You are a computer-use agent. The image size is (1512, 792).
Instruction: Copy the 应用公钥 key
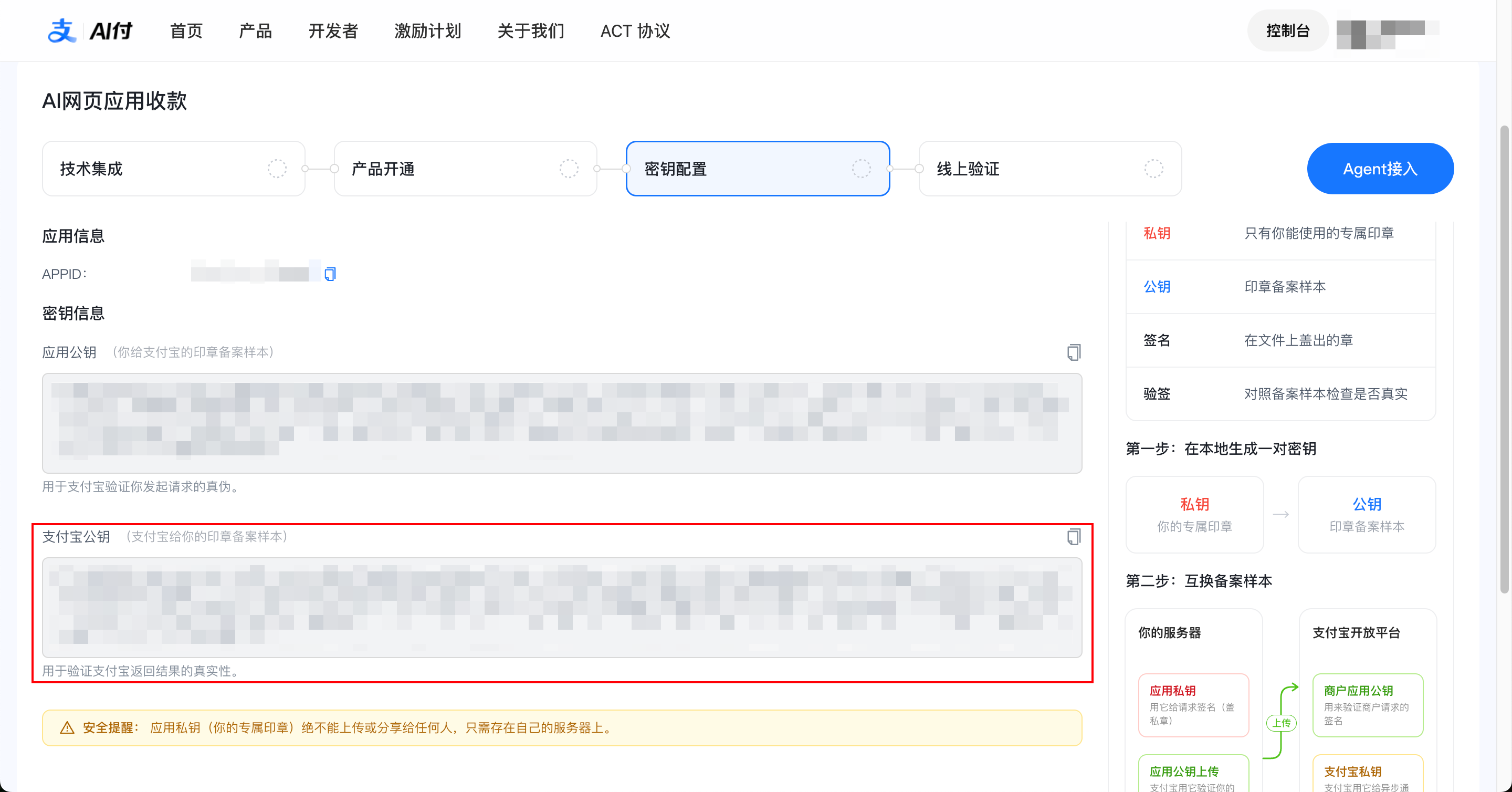(x=1074, y=352)
